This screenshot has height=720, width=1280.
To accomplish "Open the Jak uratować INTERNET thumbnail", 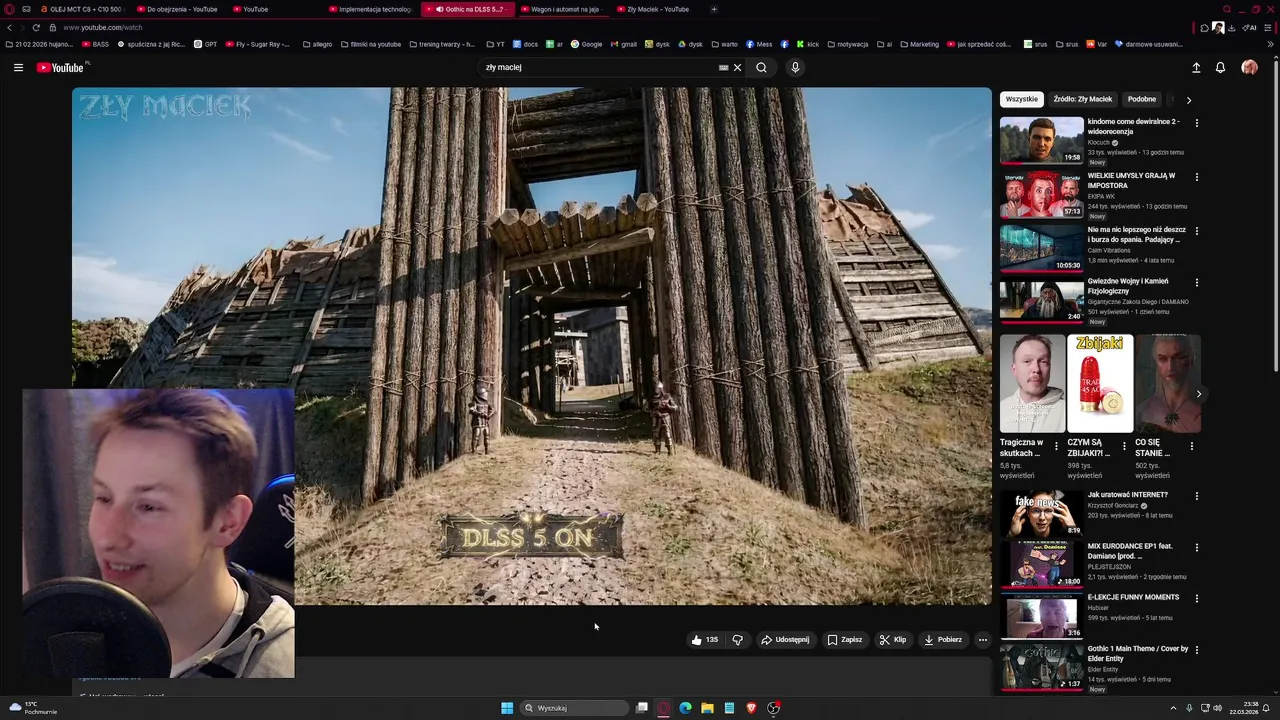I will point(1042,514).
